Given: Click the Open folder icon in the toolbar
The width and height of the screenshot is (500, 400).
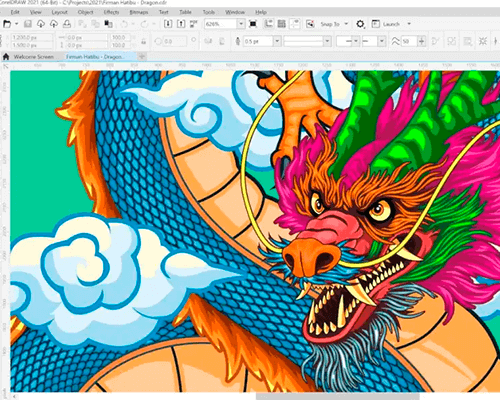Looking at the screenshot, I should tap(7, 24).
